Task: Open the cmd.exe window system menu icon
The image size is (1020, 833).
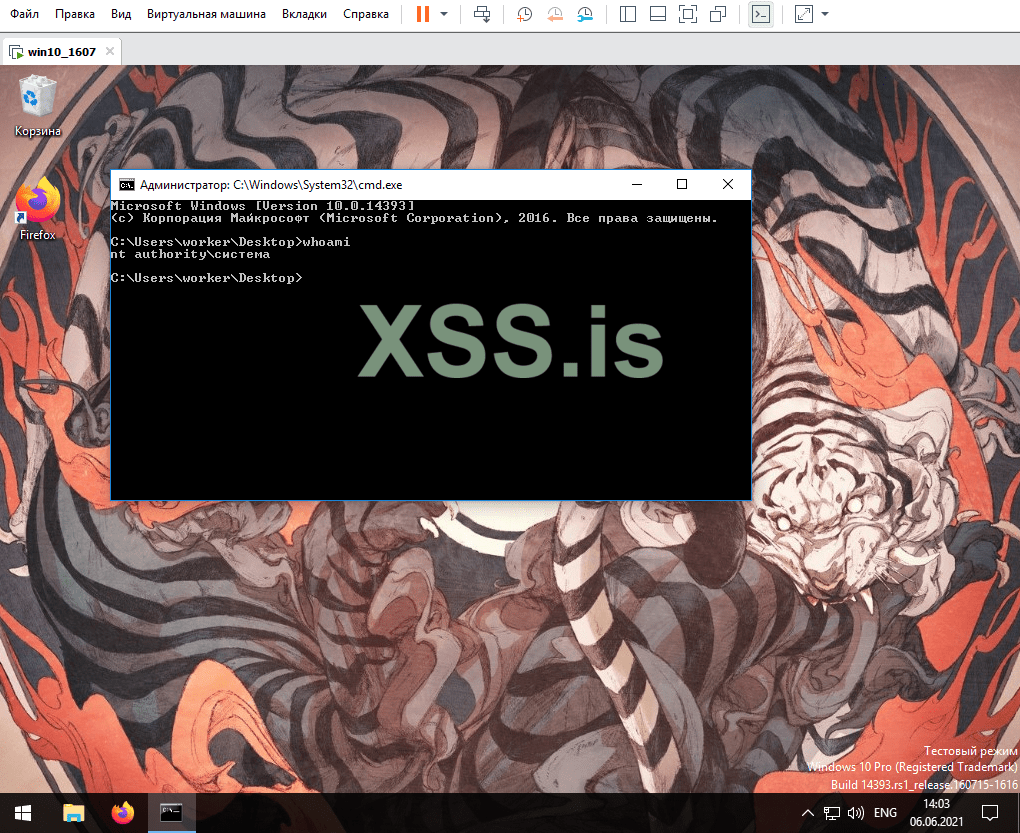Action: pyautogui.click(x=126, y=185)
